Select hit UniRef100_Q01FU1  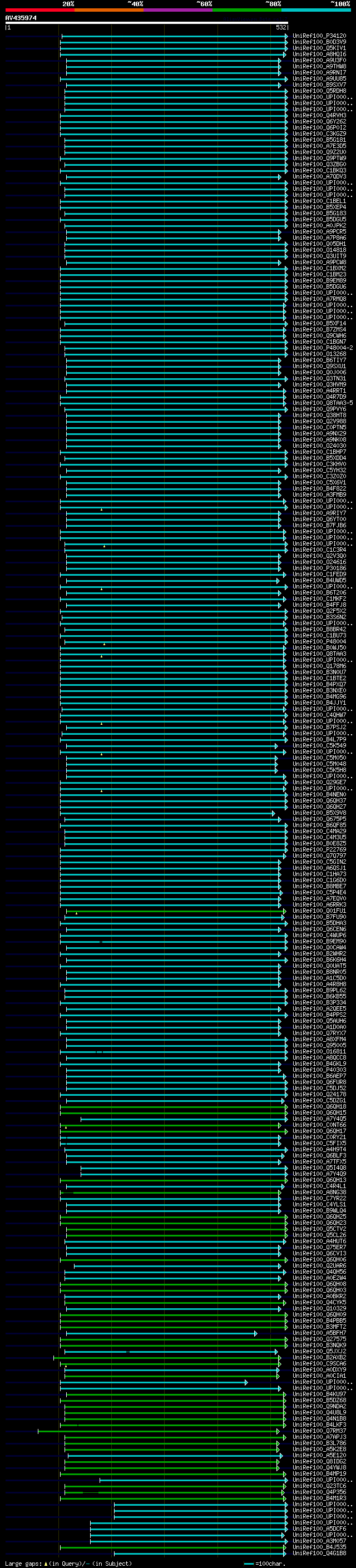tap(319, 911)
